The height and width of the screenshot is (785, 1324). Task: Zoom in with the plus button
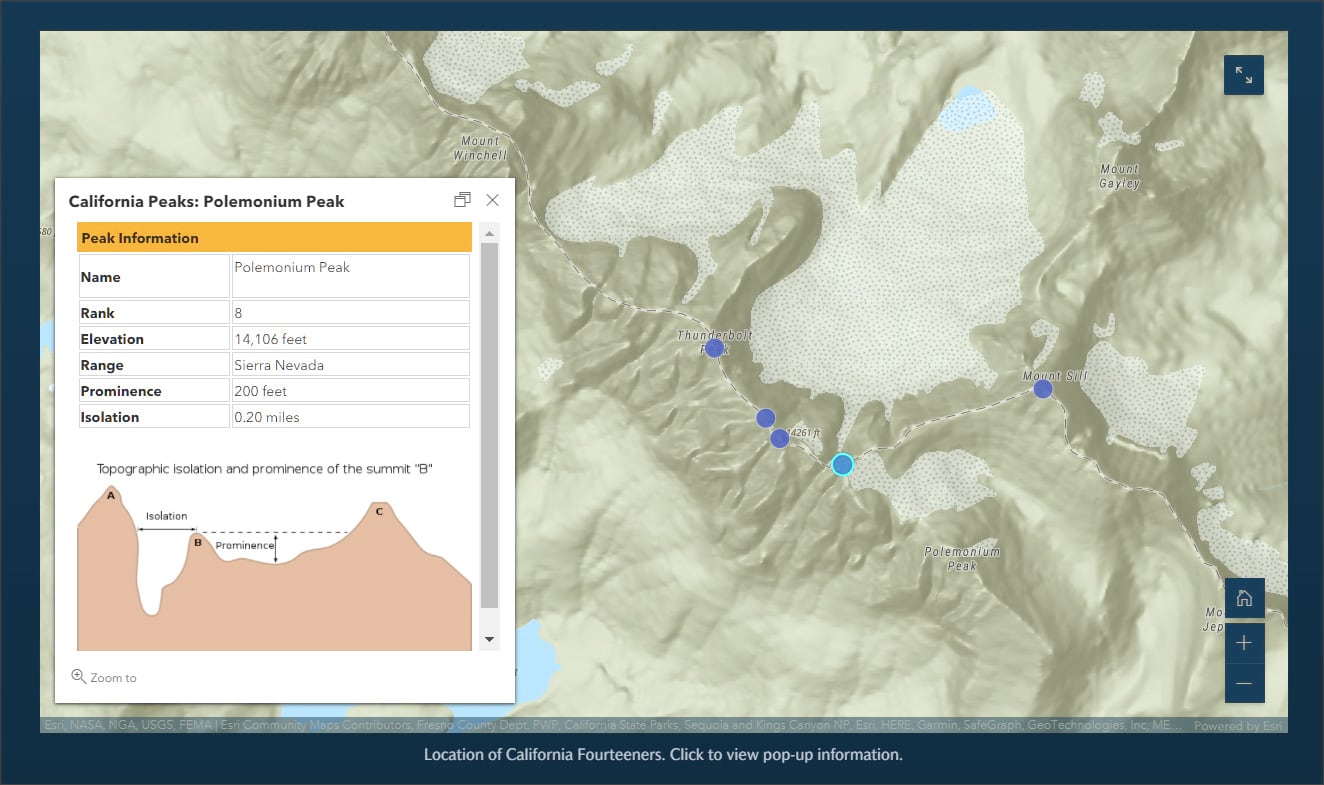pyautogui.click(x=1244, y=642)
